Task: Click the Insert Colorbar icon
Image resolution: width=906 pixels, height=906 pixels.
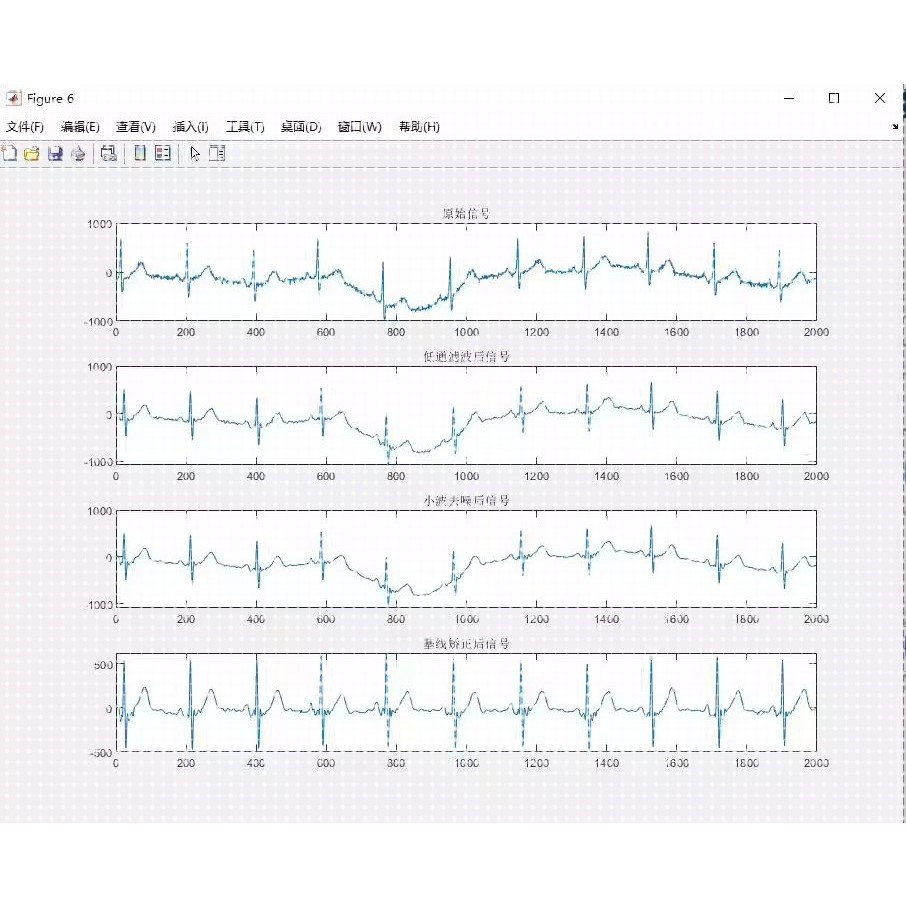Action: (x=140, y=153)
